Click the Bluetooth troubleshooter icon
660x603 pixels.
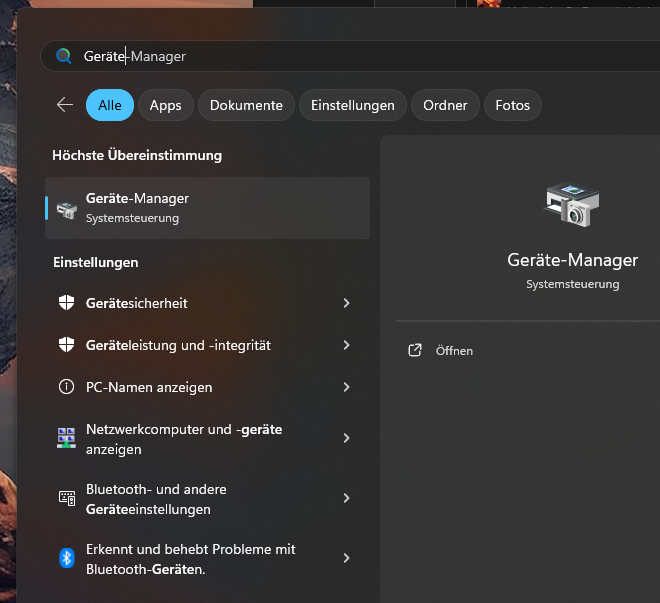[67, 558]
